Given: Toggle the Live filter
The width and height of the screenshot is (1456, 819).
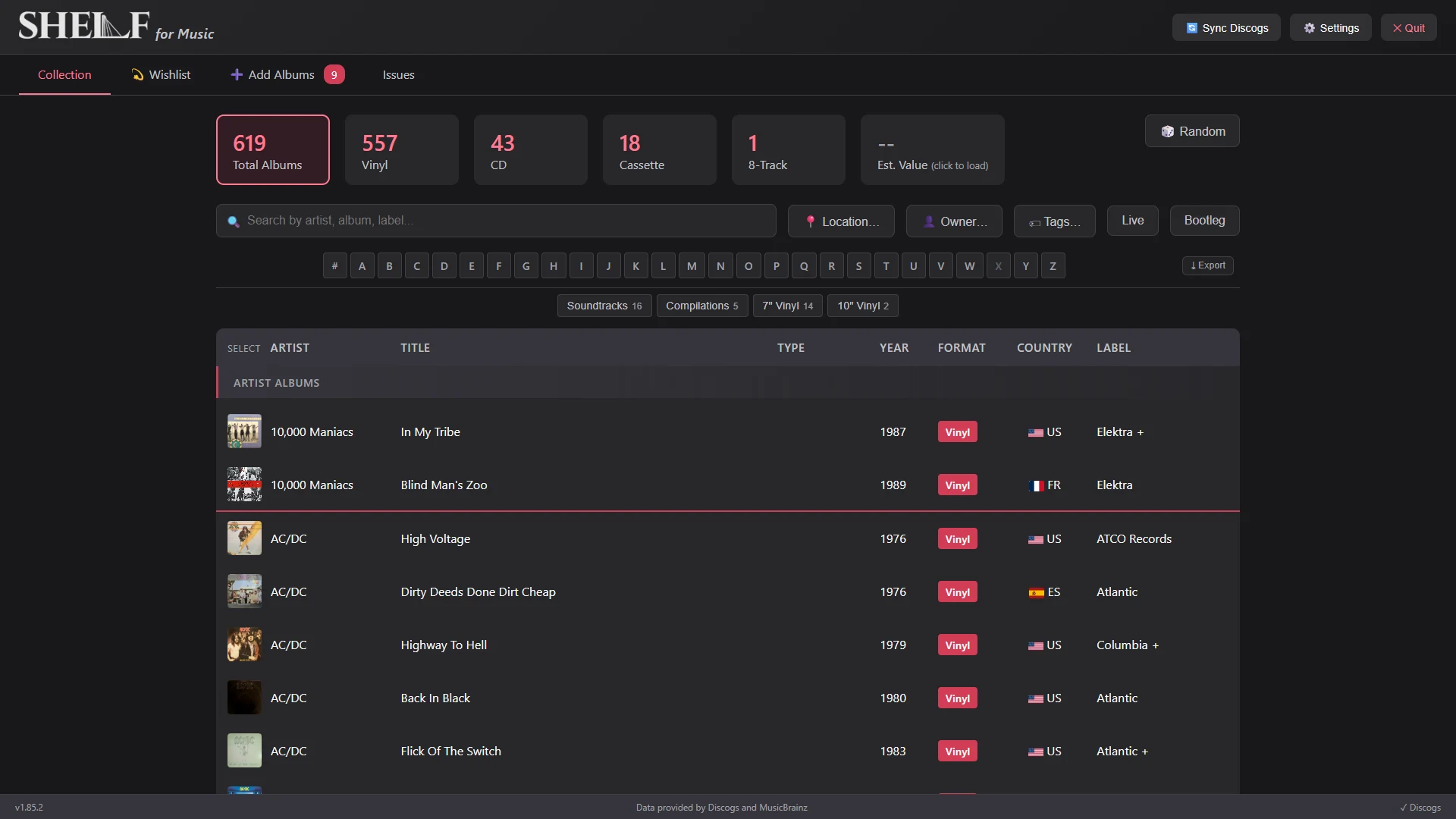Looking at the screenshot, I should click(x=1132, y=221).
